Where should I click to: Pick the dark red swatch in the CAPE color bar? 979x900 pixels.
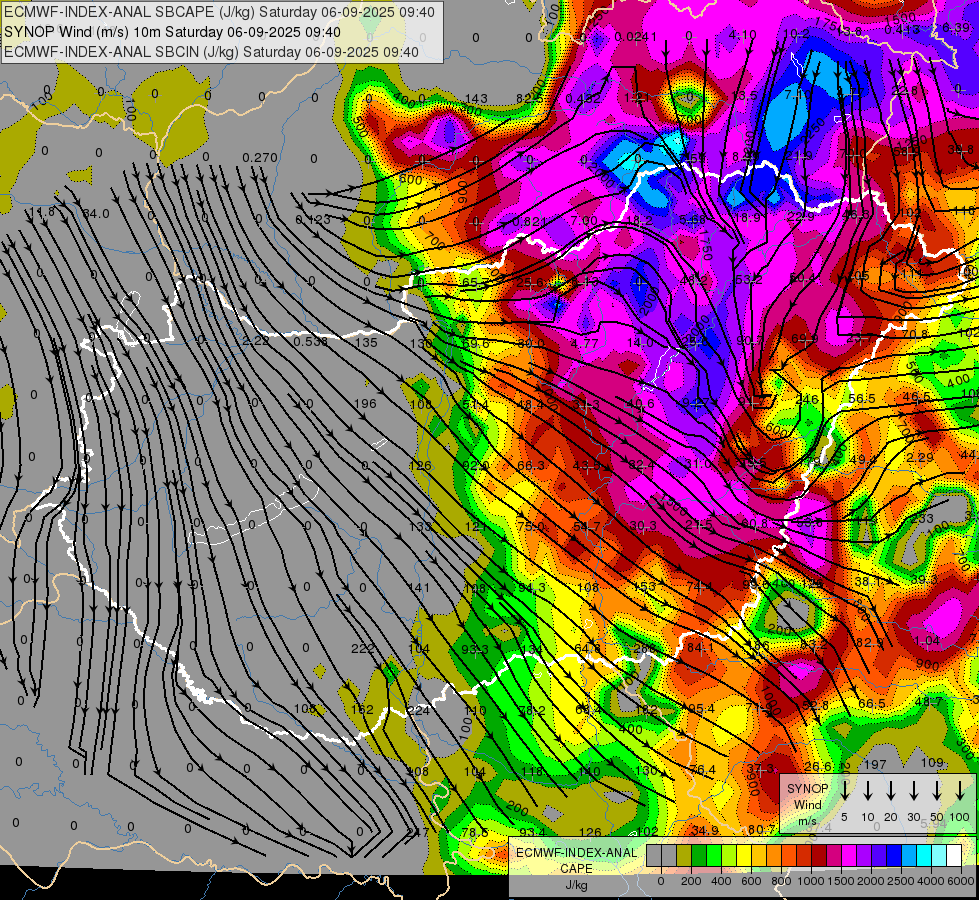tap(819, 856)
